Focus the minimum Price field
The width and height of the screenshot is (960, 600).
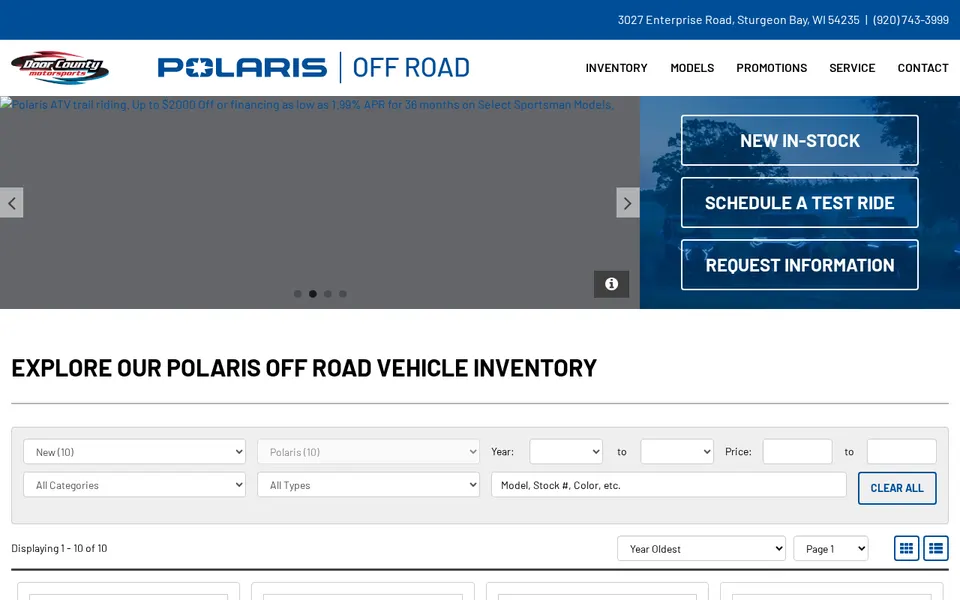(797, 452)
